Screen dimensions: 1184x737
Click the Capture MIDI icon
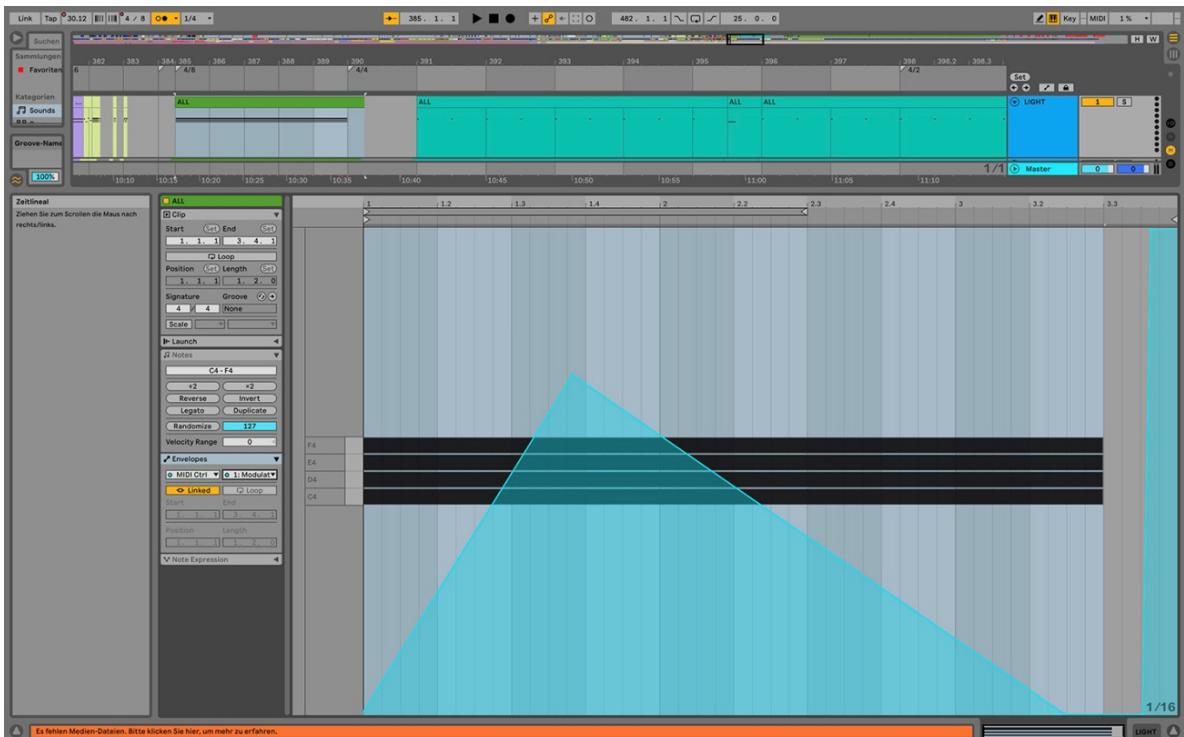pyautogui.click(x=576, y=18)
